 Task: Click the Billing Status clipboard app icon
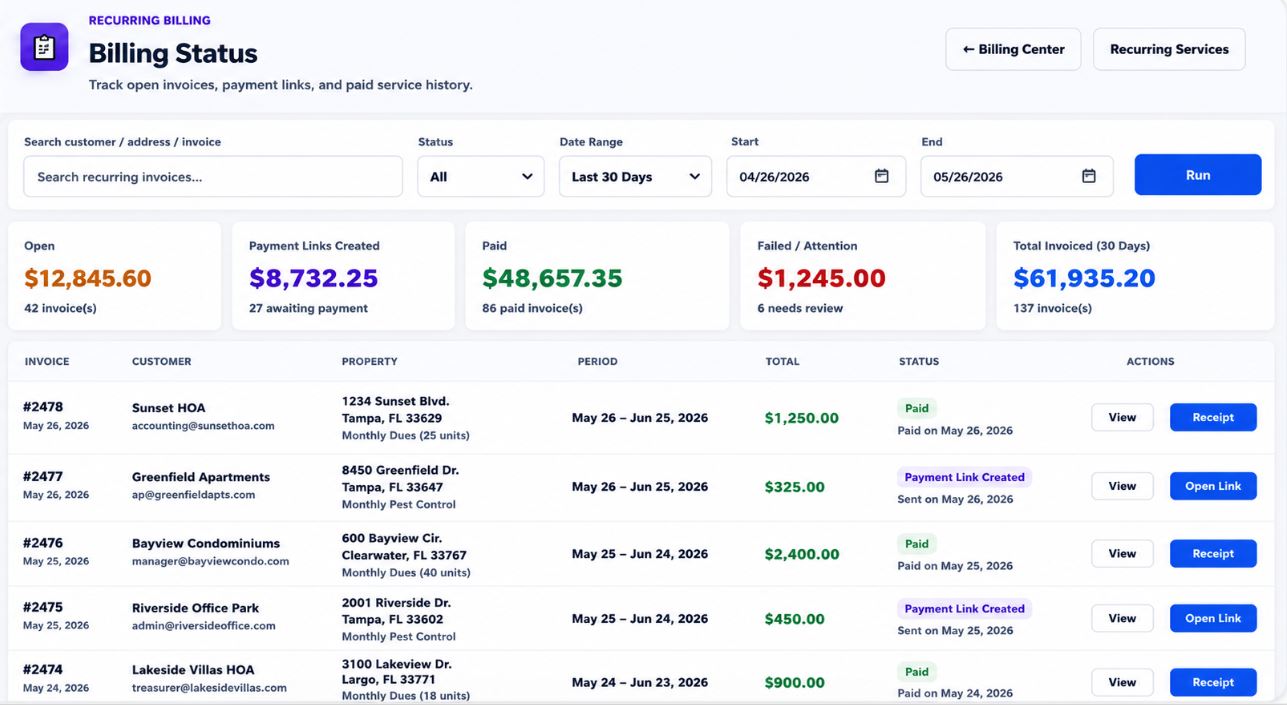click(x=44, y=48)
